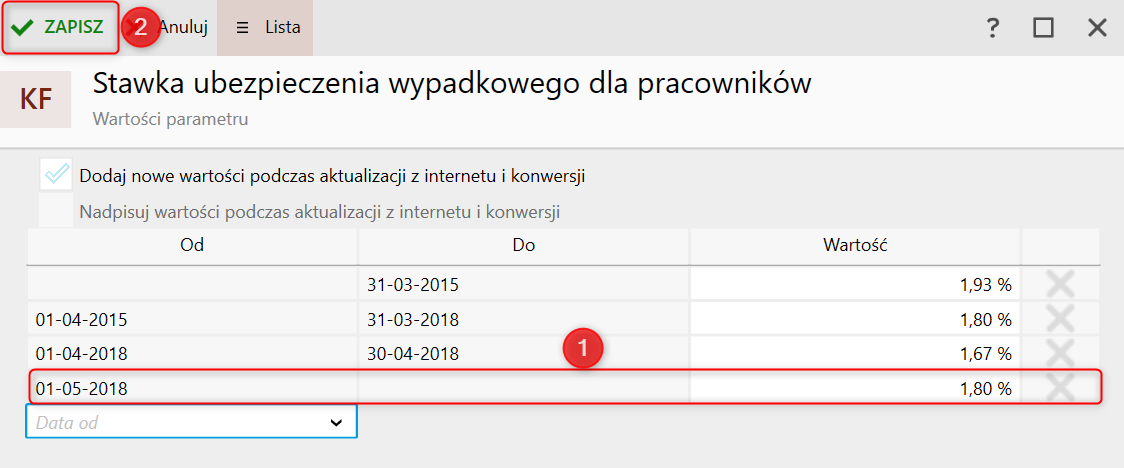Screen dimensions: 1124x468
Task: Save changes with ZAPISZ button
Action: point(59,27)
